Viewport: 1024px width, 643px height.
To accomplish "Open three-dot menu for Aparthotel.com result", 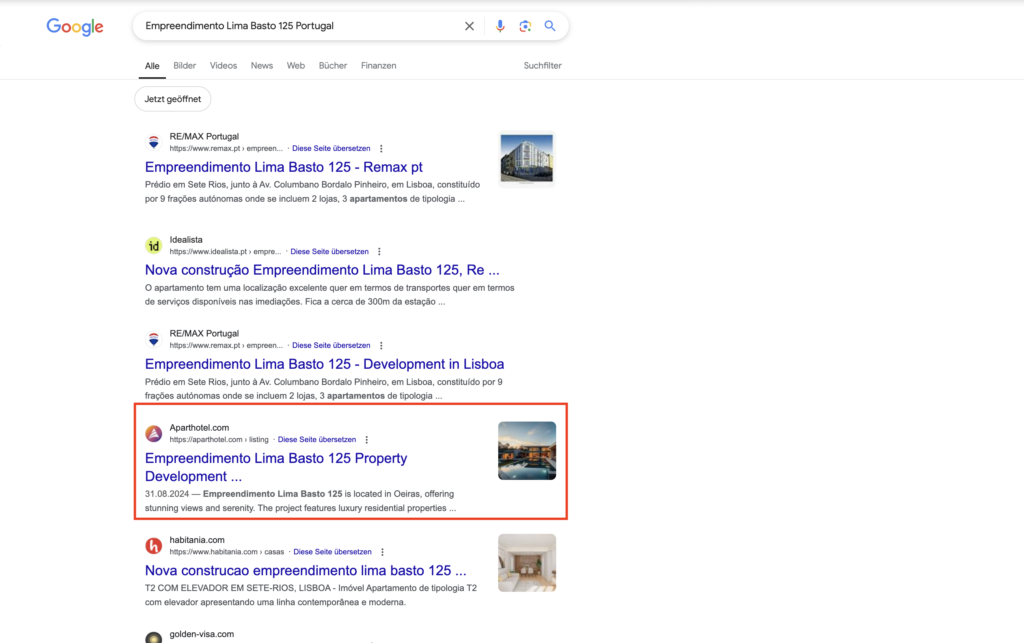I will tap(367, 440).
